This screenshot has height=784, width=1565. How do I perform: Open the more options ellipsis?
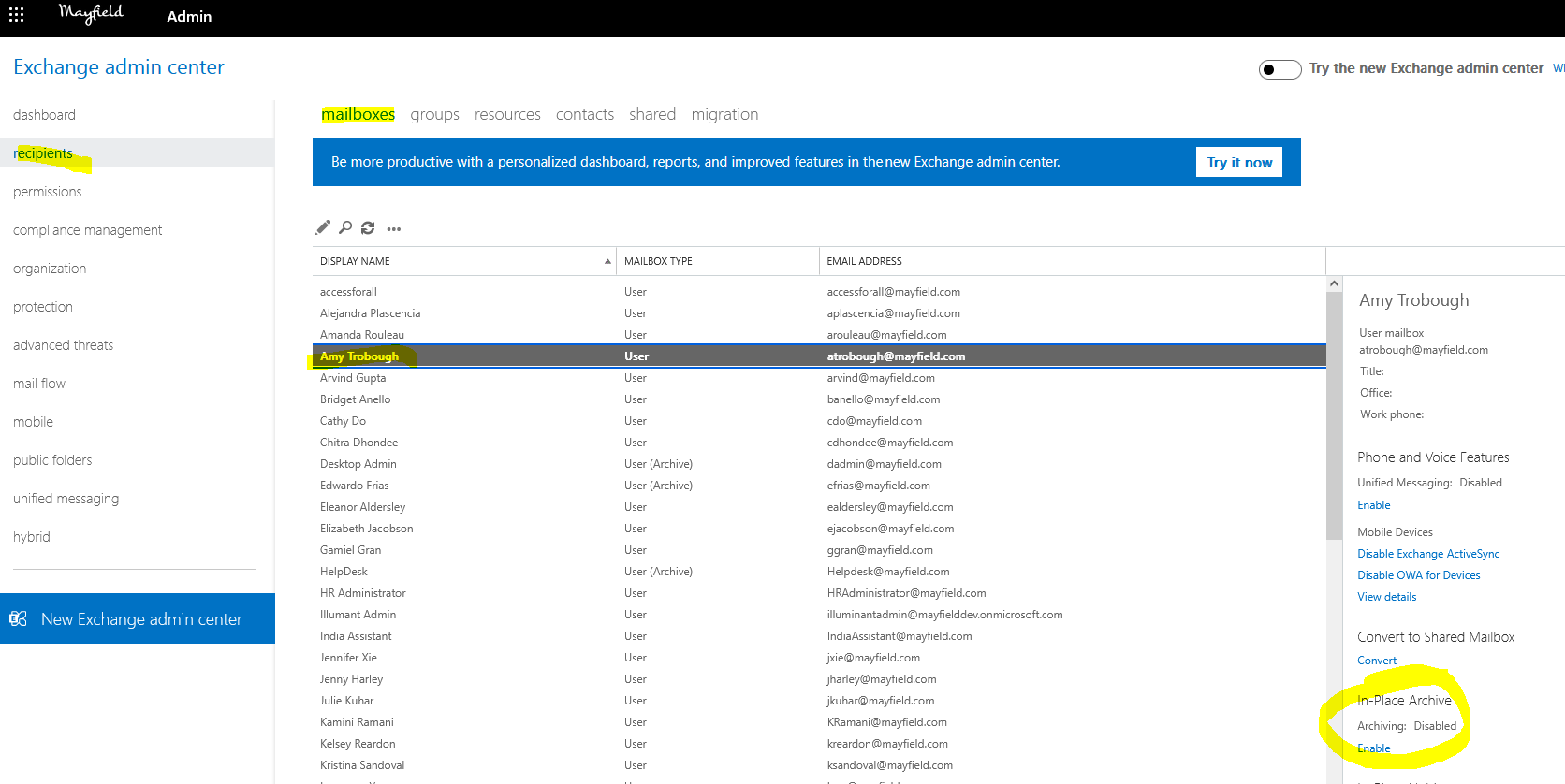coord(393,228)
